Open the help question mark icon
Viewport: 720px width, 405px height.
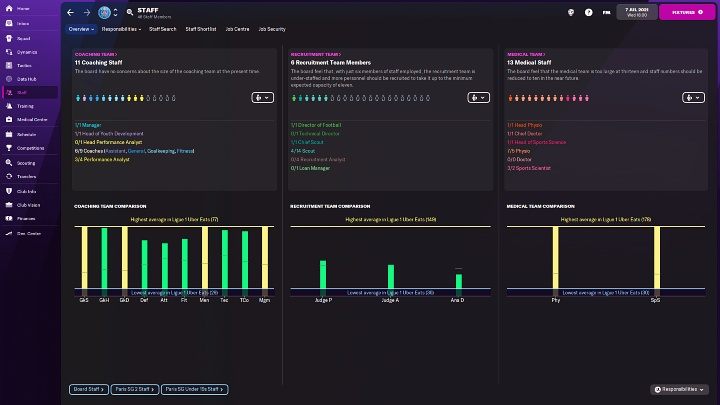pos(589,13)
